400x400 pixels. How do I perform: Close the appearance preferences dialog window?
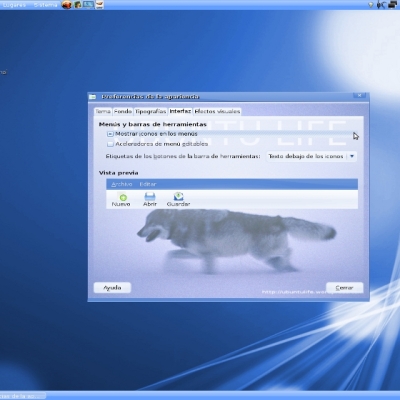pos(359,96)
